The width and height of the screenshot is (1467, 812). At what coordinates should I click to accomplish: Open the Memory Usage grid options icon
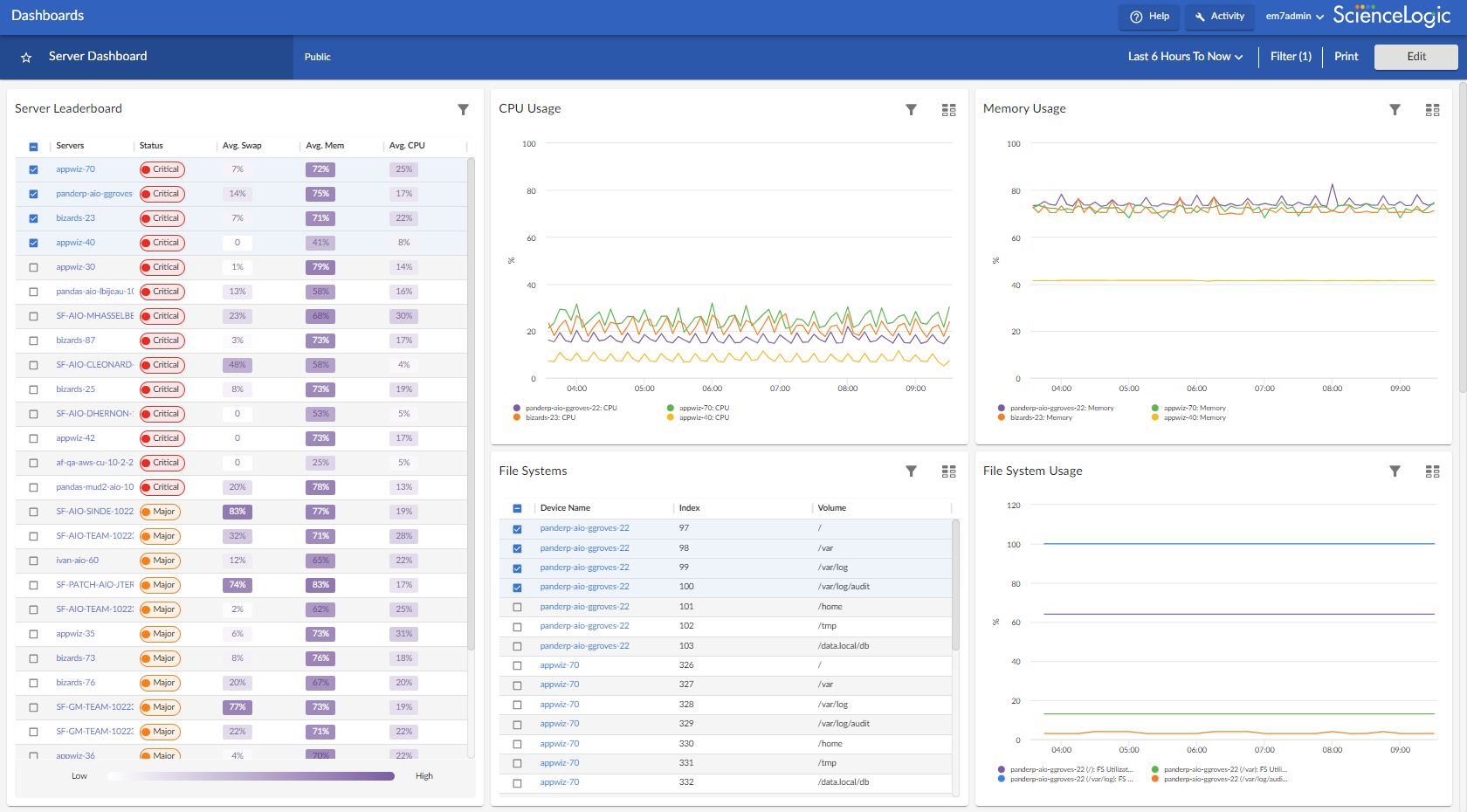(1432, 110)
